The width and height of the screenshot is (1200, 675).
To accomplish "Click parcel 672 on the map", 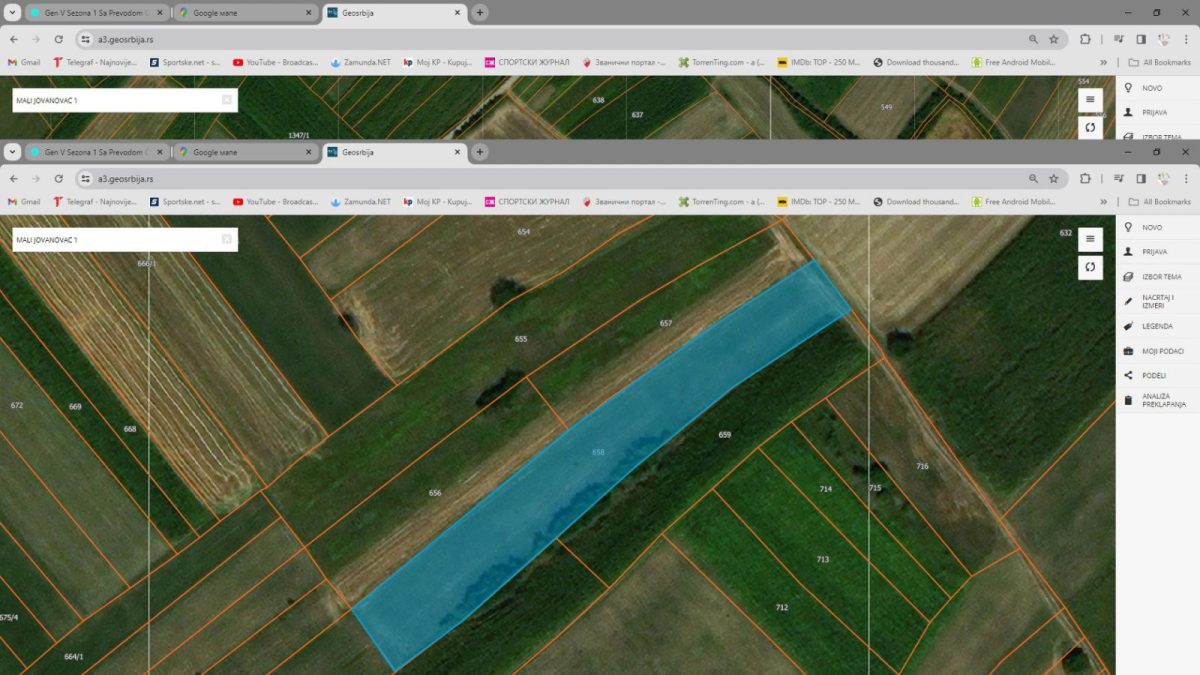I will [17, 405].
